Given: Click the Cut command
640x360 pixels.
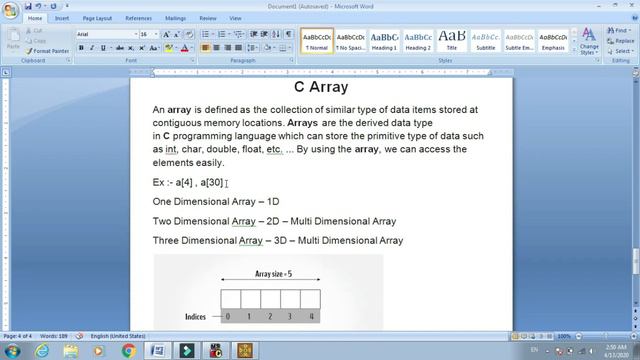Looking at the screenshot, I should [x=34, y=31].
